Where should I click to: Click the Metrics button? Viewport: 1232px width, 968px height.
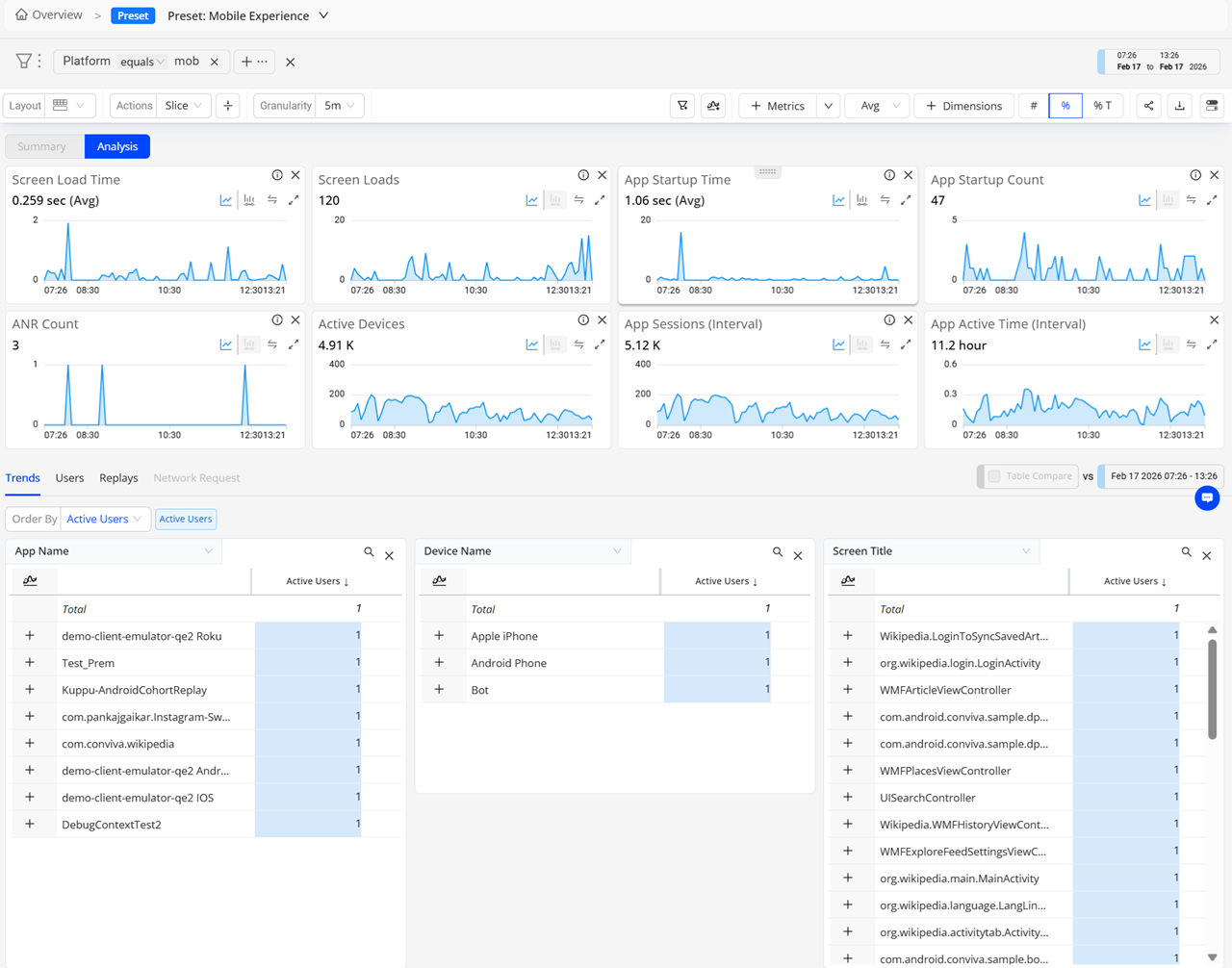pos(778,106)
